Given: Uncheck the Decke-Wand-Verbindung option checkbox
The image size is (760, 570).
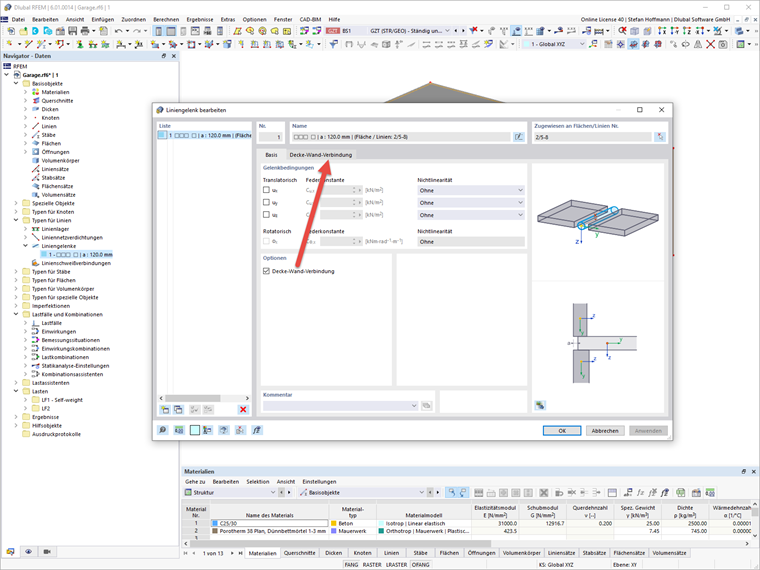Looking at the screenshot, I should (x=266, y=271).
